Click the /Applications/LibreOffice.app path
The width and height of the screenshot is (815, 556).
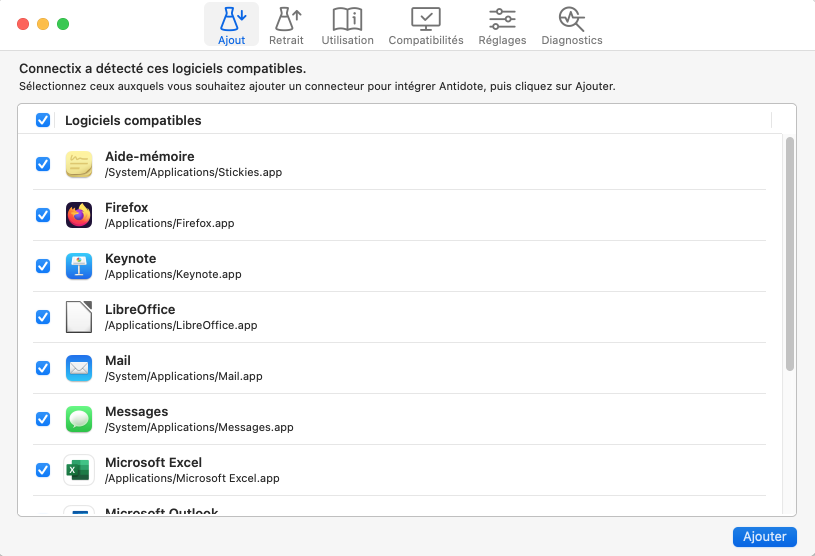click(x=181, y=325)
